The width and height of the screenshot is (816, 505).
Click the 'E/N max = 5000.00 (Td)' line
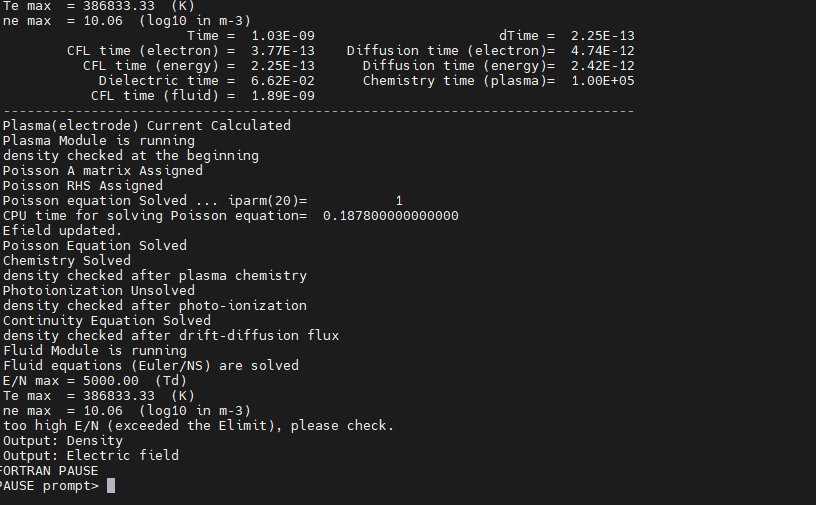pos(95,381)
